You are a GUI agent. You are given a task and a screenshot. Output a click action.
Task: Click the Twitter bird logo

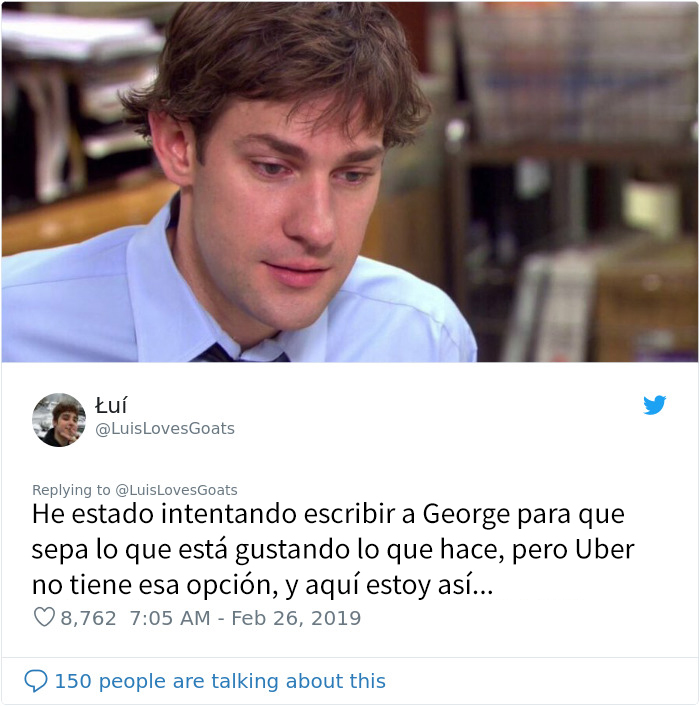(654, 405)
